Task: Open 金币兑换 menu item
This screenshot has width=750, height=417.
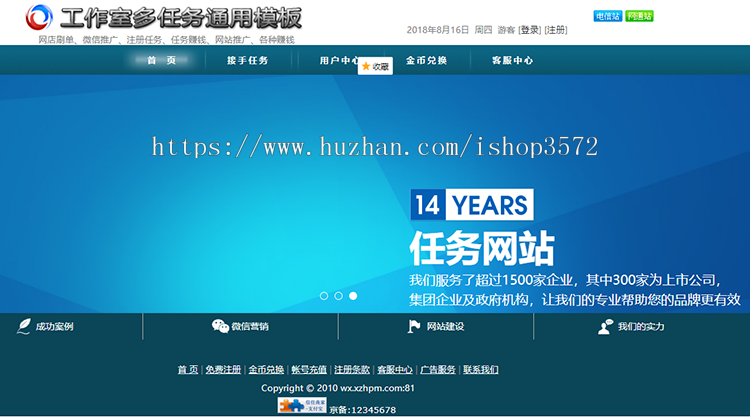Action: [427, 60]
